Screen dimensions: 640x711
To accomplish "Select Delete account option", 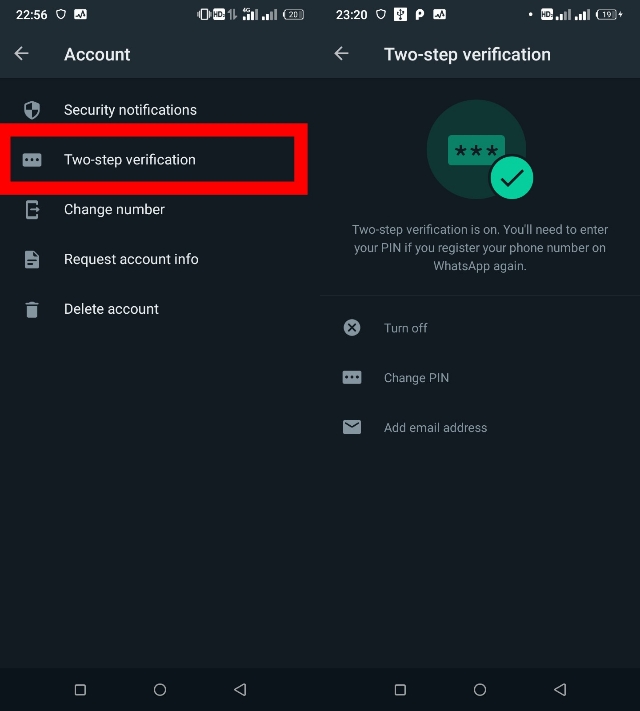I will click(111, 310).
